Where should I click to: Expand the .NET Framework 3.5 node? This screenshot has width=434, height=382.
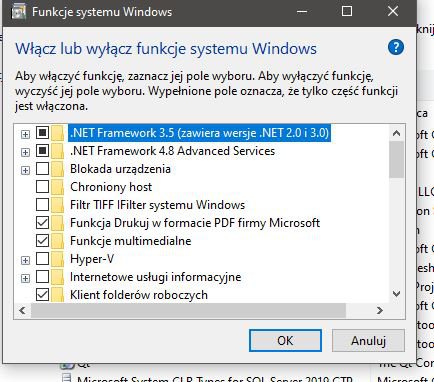[x=25, y=134]
